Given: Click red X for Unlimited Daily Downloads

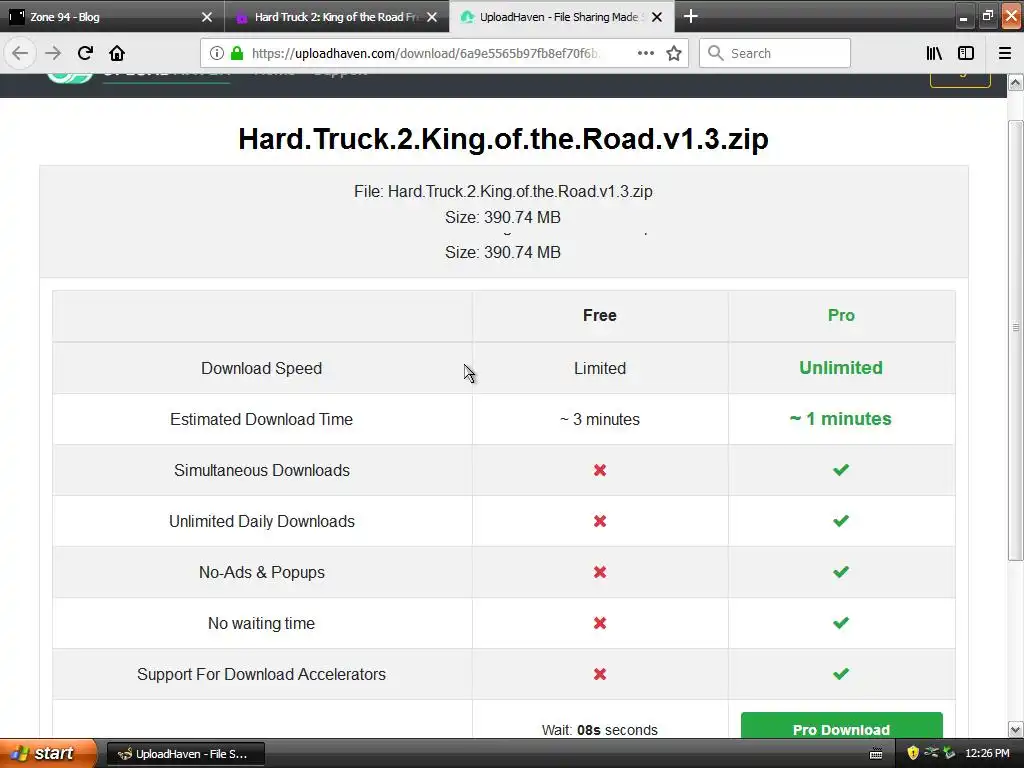Looking at the screenshot, I should point(600,521).
